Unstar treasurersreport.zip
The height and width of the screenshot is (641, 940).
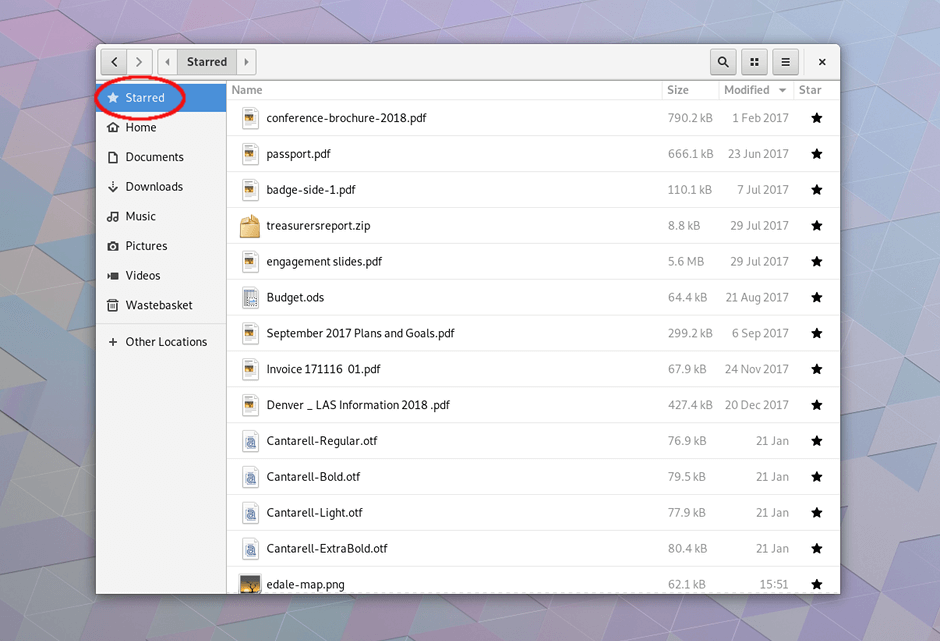817,226
